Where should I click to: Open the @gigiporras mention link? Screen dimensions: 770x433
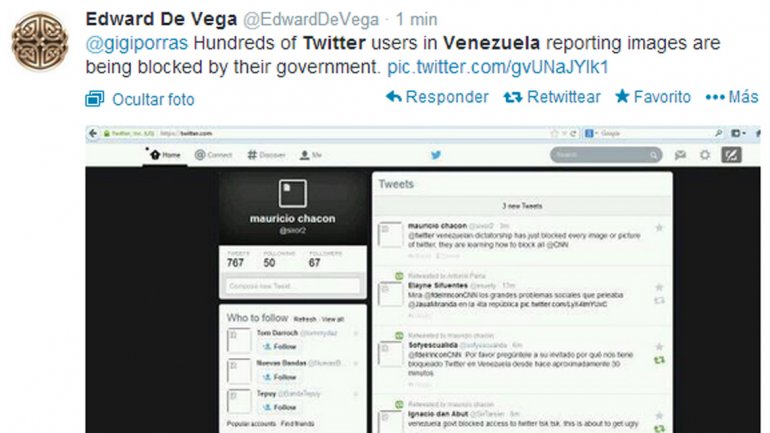pos(137,43)
